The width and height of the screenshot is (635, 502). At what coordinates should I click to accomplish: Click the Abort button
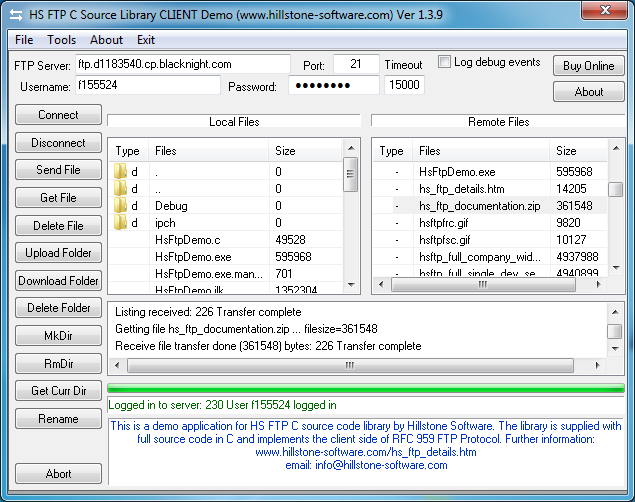[x=58, y=474]
